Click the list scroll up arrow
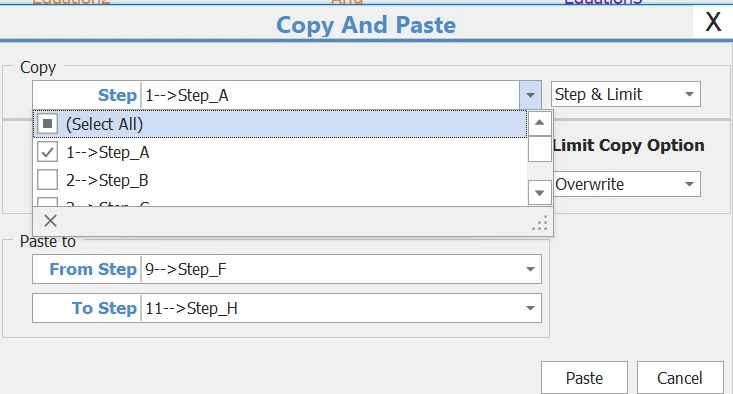The height and width of the screenshot is (394, 733). coord(539,122)
